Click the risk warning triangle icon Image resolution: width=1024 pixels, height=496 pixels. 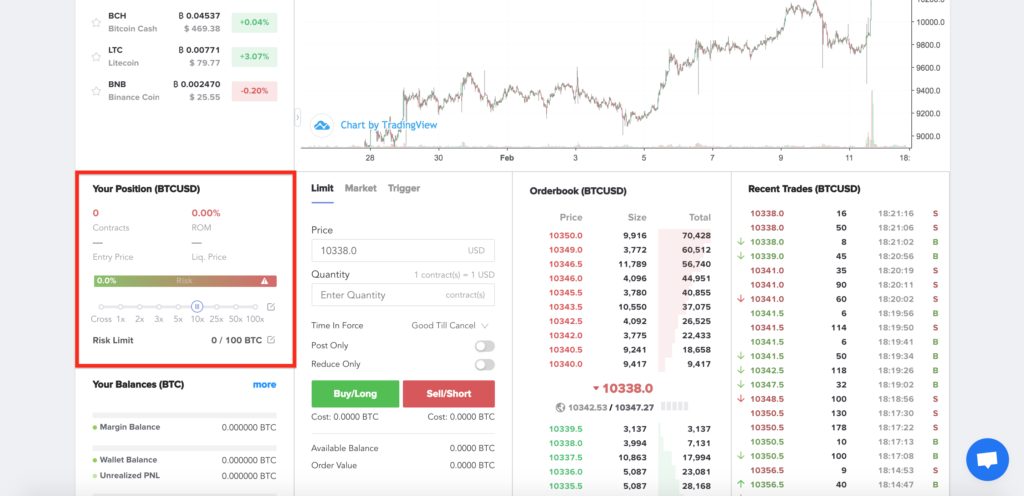pyautogui.click(x=264, y=281)
